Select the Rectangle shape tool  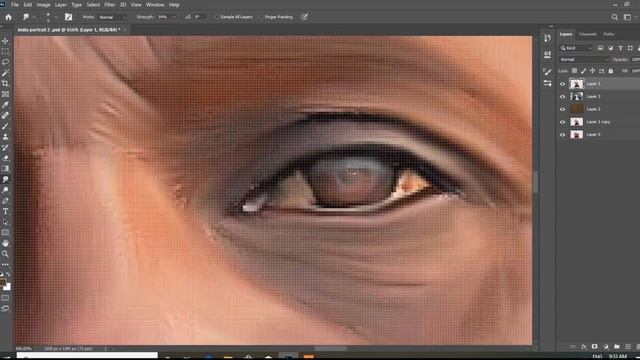[x=5, y=233]
